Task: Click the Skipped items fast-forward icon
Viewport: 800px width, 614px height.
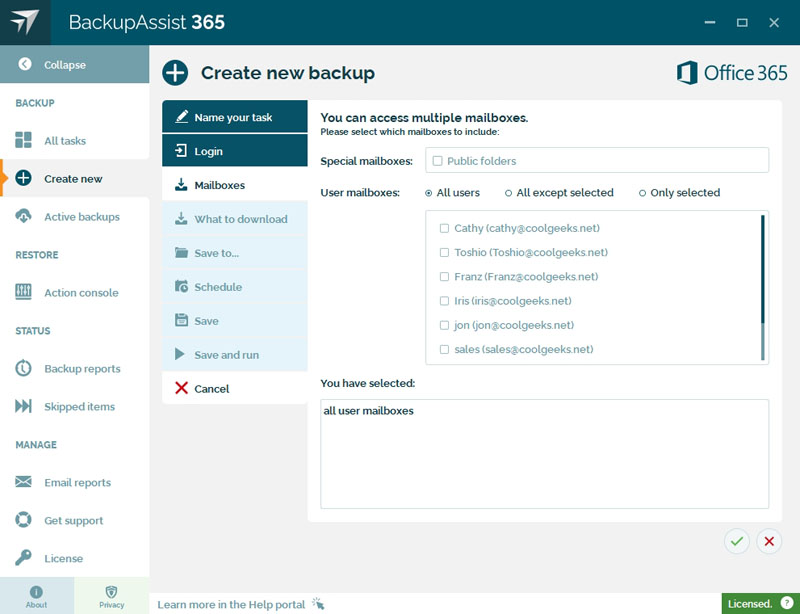Action: tap(23, 406)
